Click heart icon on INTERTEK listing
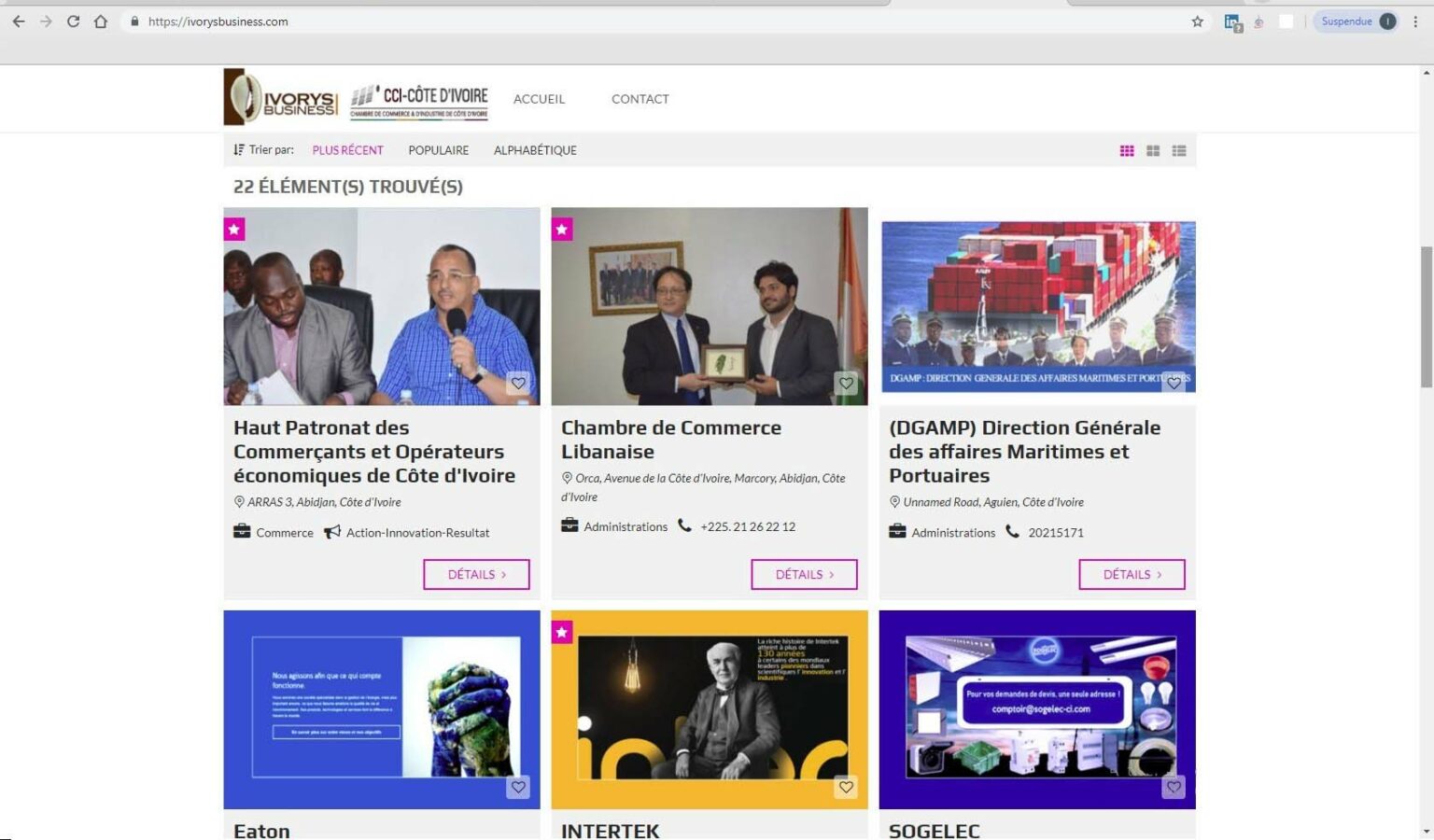 (846, 787)
